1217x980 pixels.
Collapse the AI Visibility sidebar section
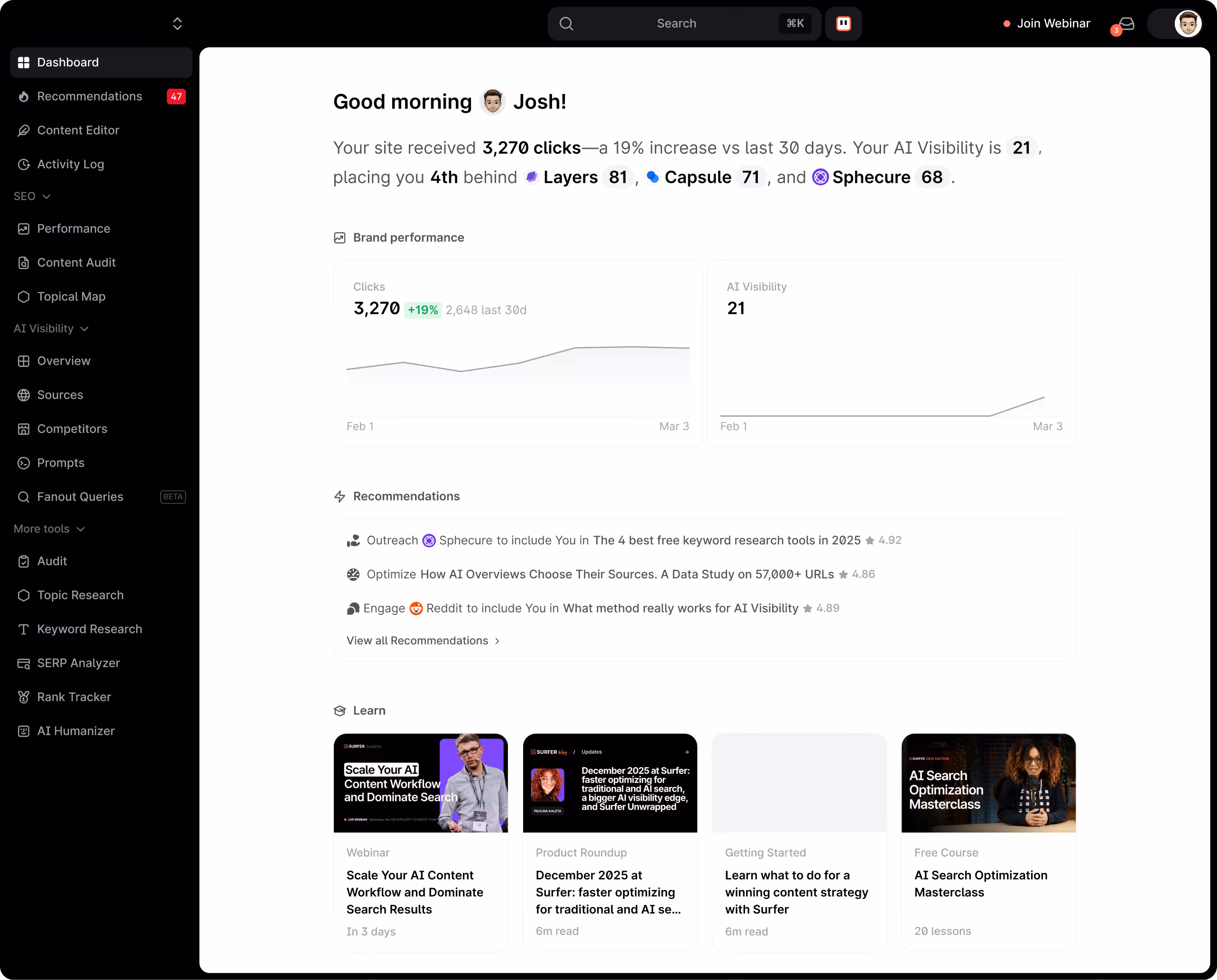51,329
